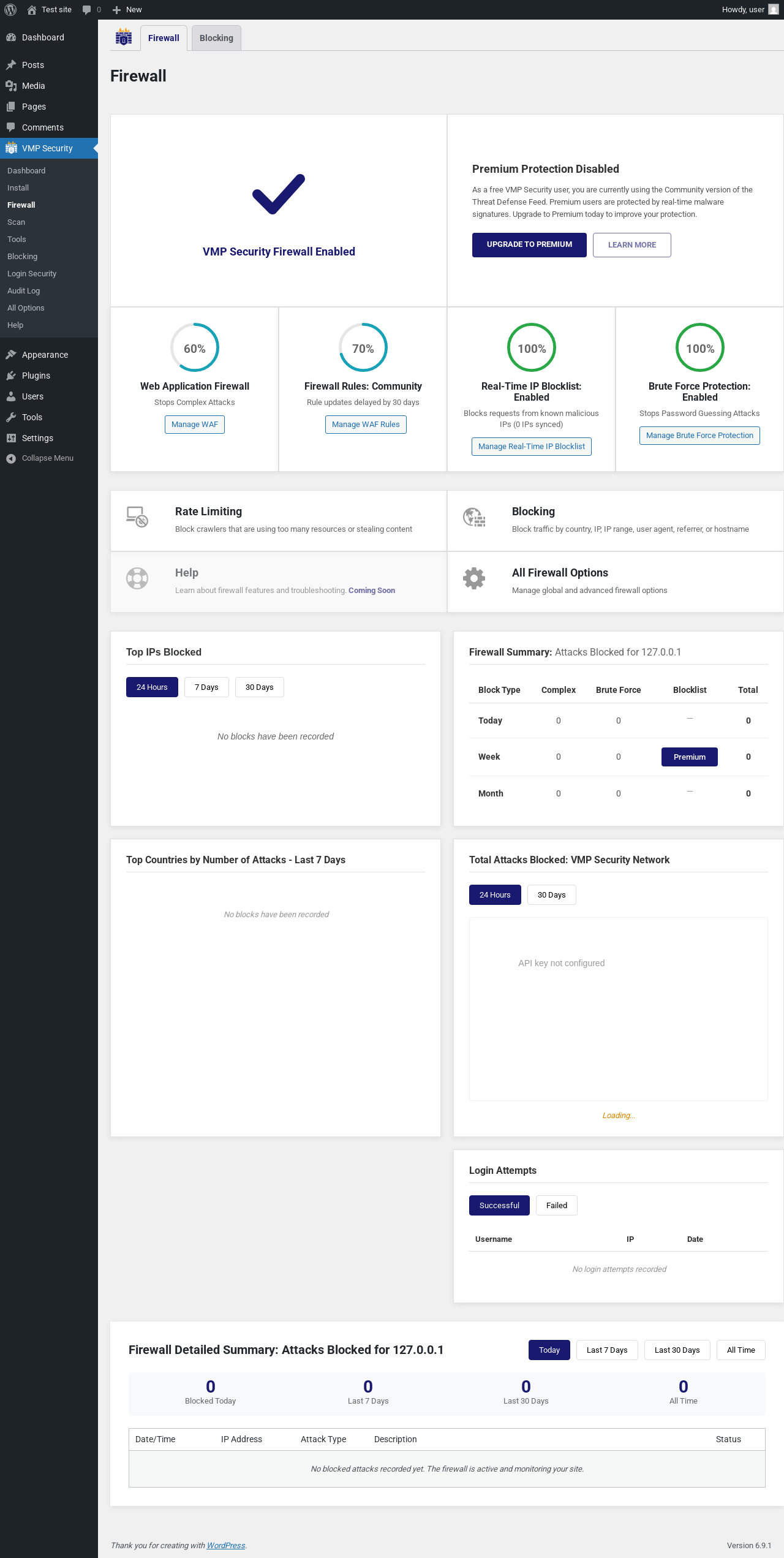Click the Users person icon

click(x=11, y=396)
